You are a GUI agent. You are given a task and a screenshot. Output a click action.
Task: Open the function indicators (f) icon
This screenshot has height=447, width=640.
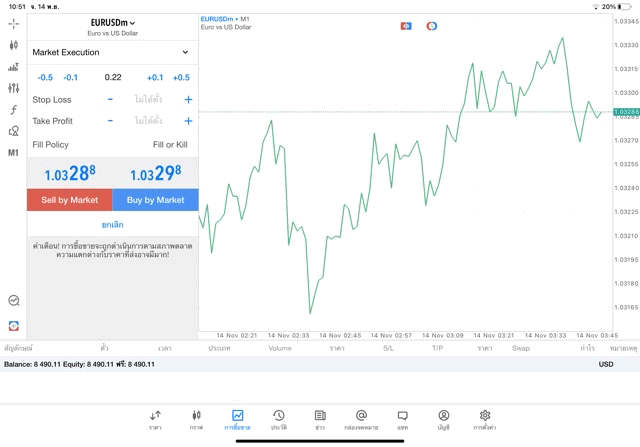tap(13, 109)
